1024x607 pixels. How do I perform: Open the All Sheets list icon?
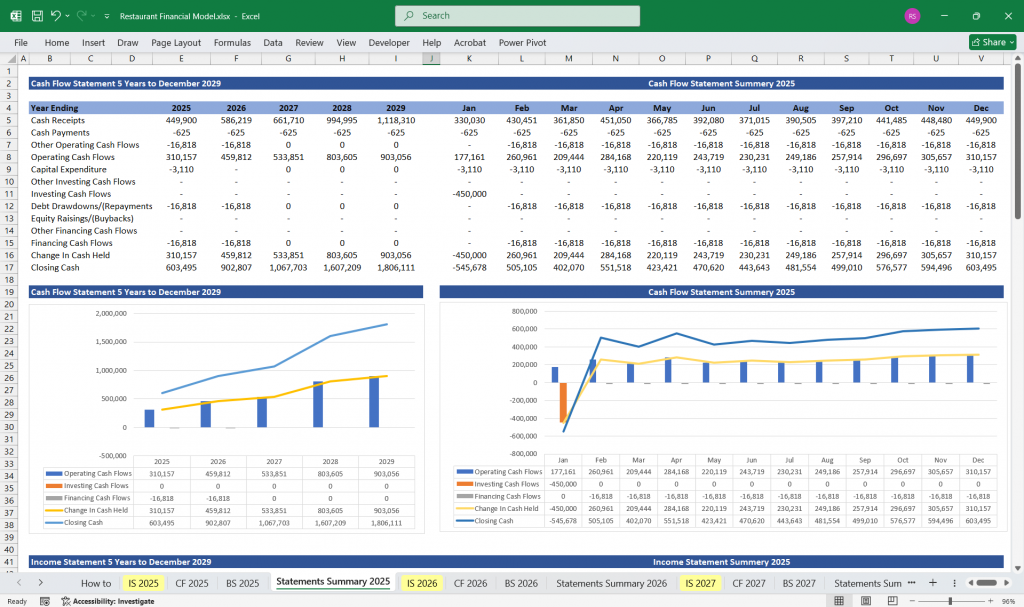click(954, 583)
